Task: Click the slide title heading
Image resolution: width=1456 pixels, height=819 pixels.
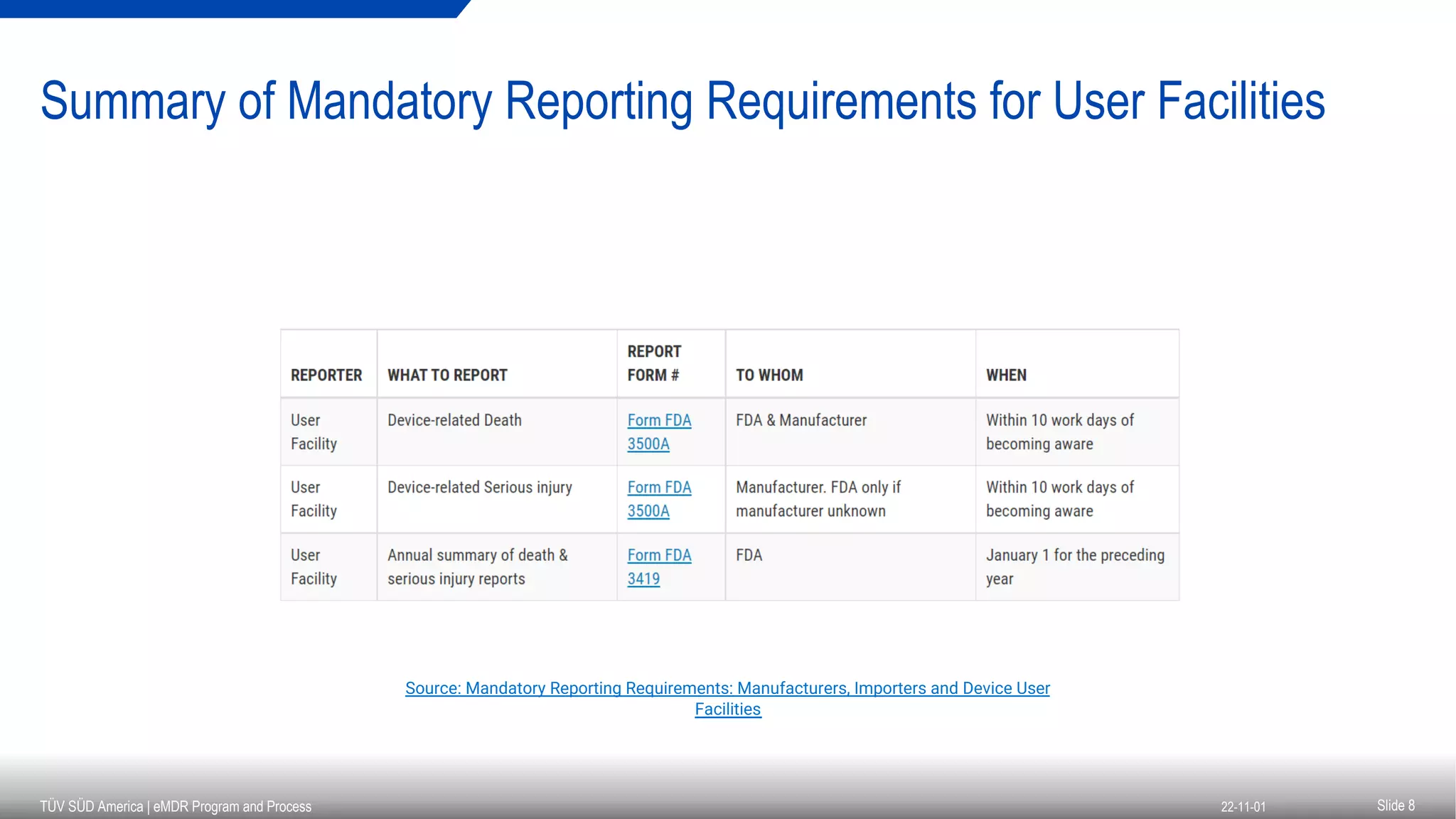Action: point(682,101)
